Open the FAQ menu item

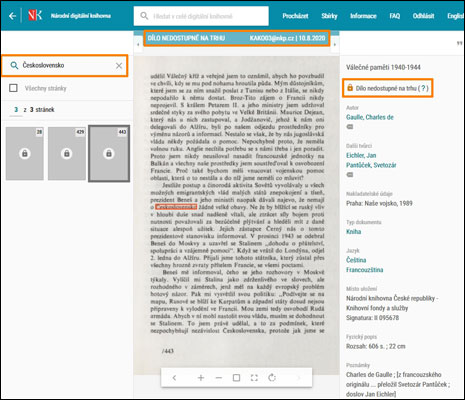(x=394, y=16)
